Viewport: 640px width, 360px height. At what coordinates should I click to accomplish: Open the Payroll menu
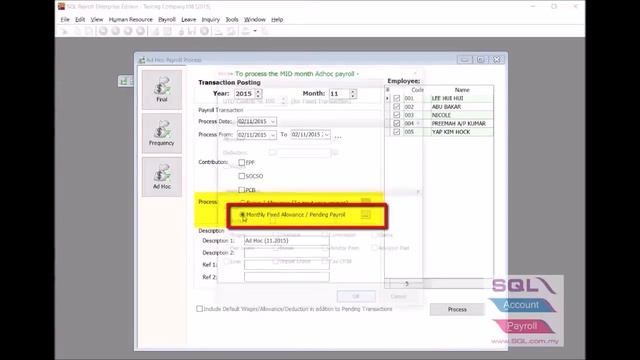pyautogui.click(x=167, y=19)
